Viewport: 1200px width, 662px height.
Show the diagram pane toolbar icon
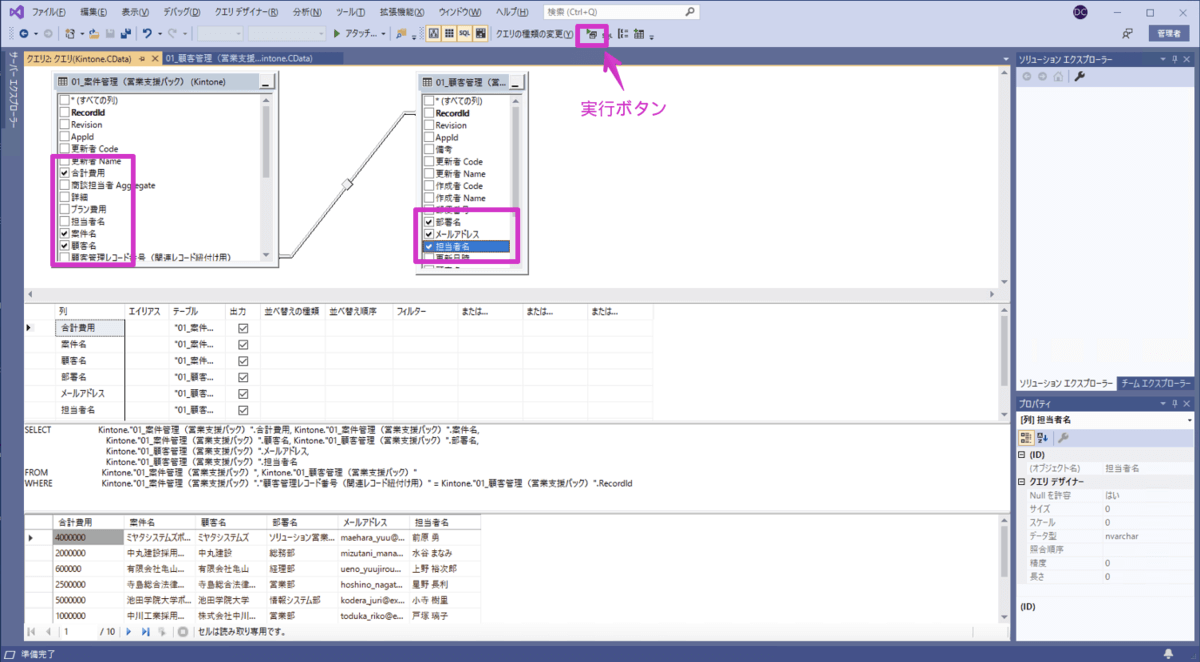point(434,33)
